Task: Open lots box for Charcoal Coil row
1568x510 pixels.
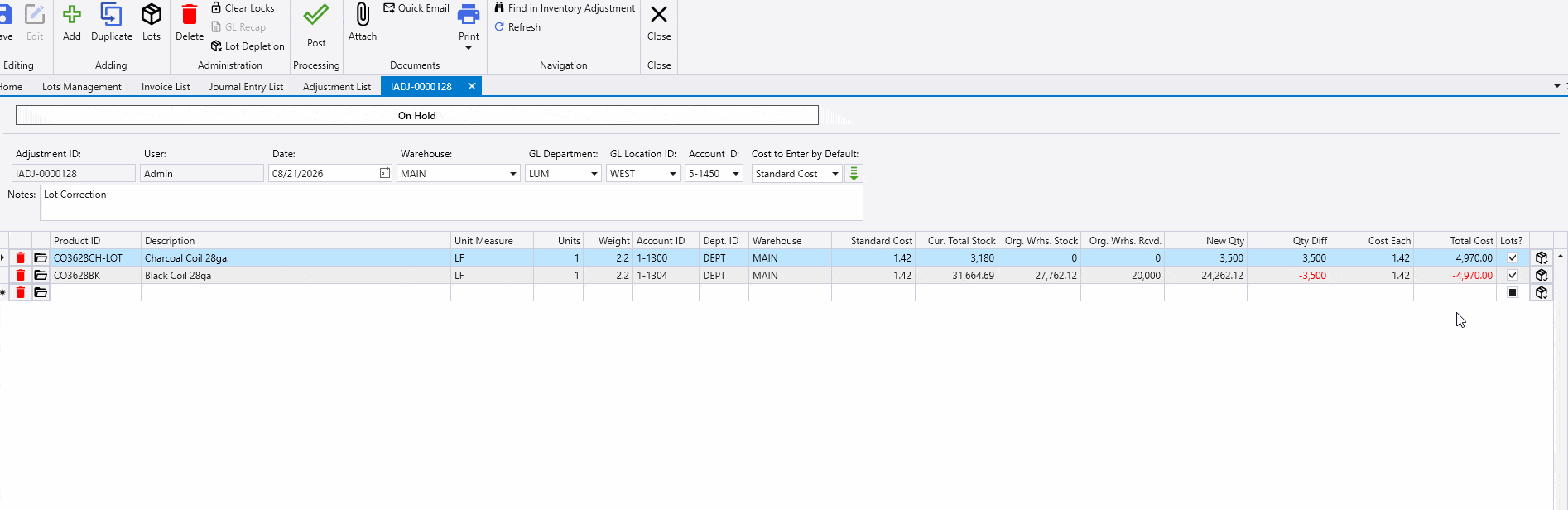Action: [x=1542, y=258]
